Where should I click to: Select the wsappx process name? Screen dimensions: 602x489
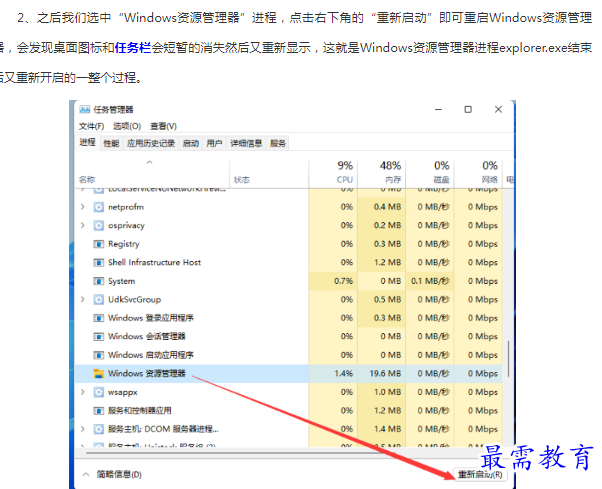tap(123, 393)
